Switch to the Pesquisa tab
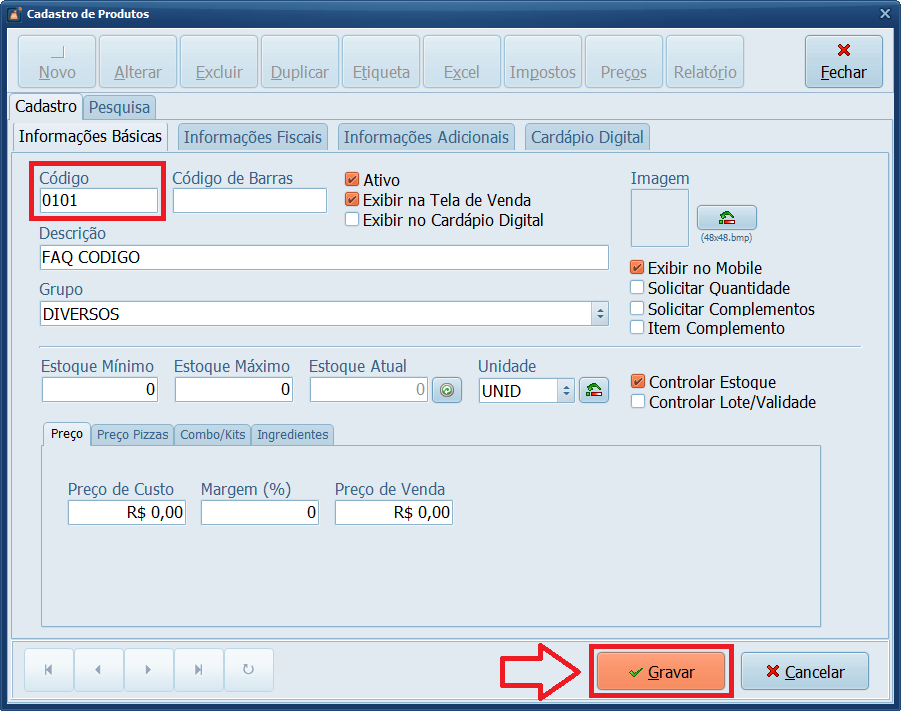The image size is (901, 711). click(x=119, y=107)
